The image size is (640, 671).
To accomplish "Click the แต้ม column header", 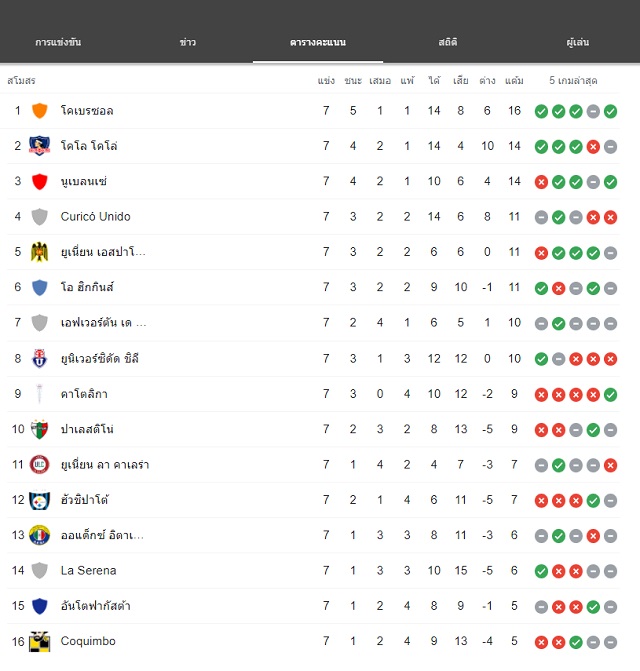I will pos(514,80).
